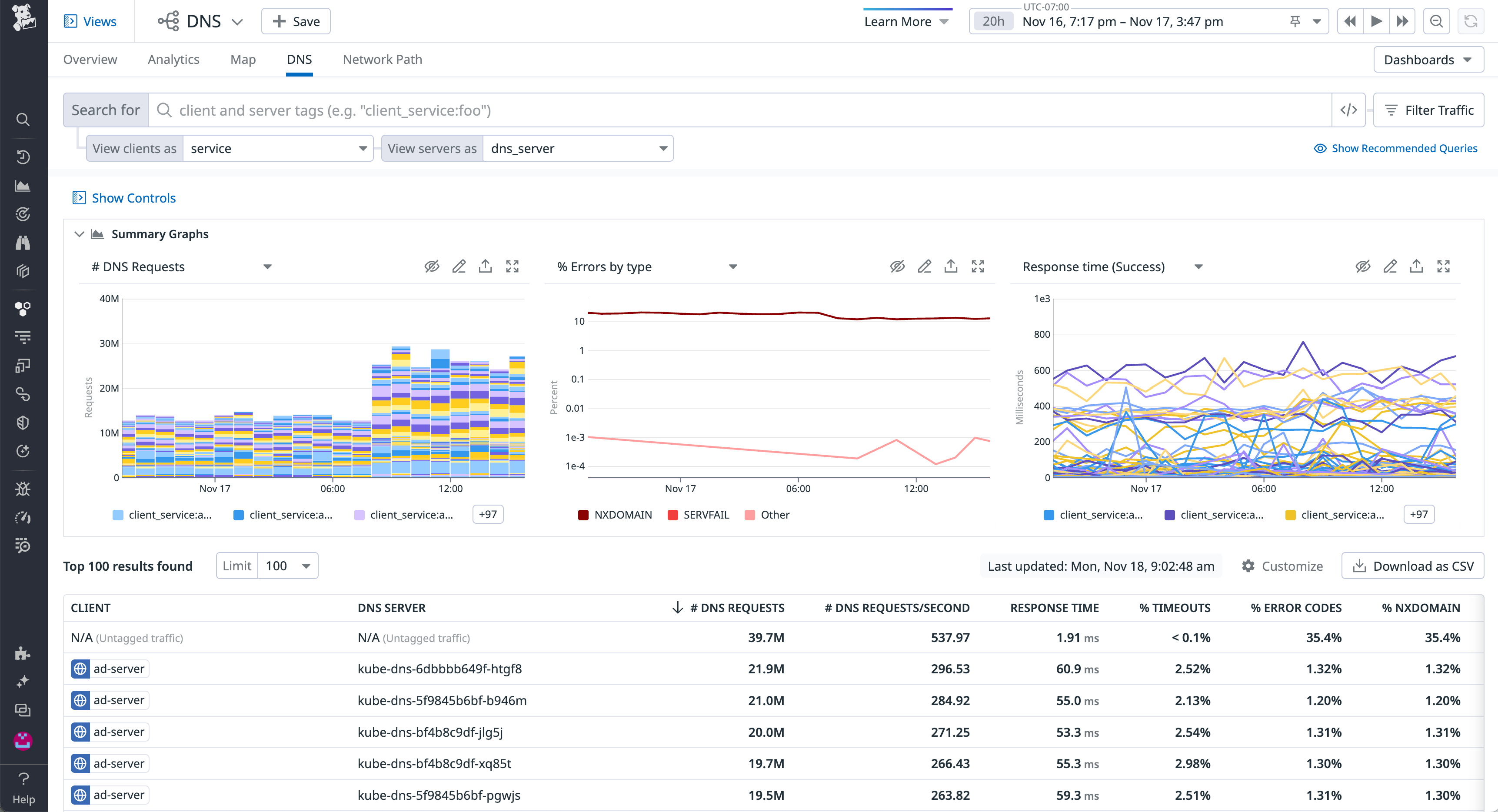1498x812 pixels.
Task: Edit the # DNS Requests graph with the pencil icon
Action: 459,266
